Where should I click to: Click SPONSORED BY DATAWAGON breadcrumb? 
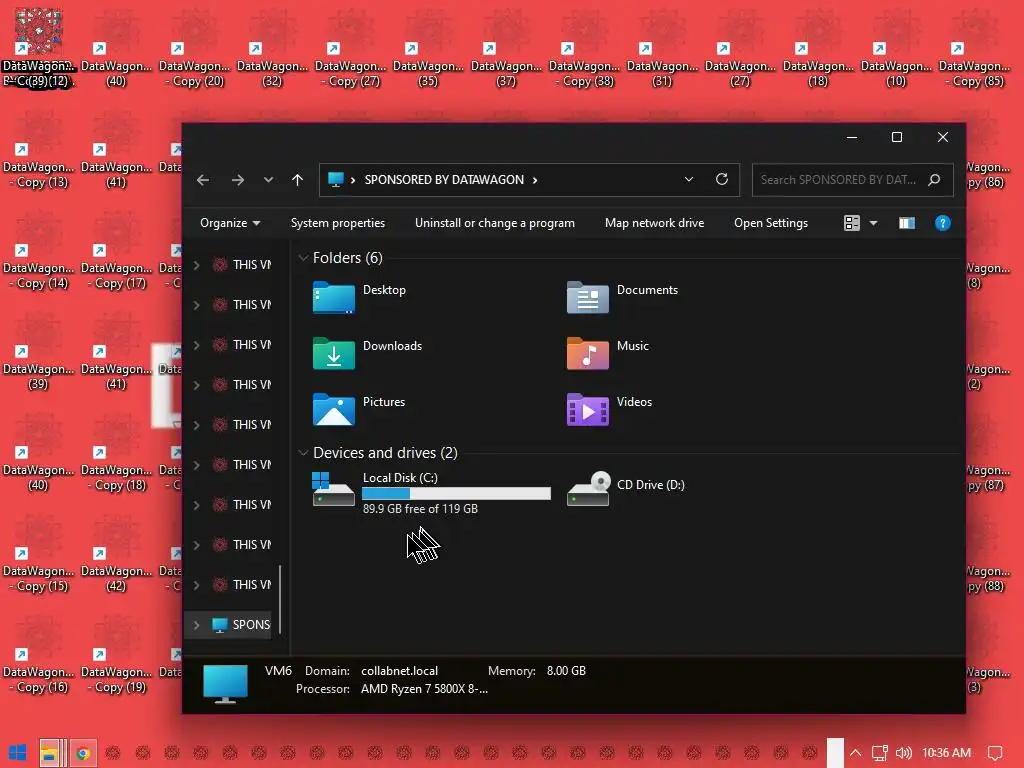(x=444, y=180)
